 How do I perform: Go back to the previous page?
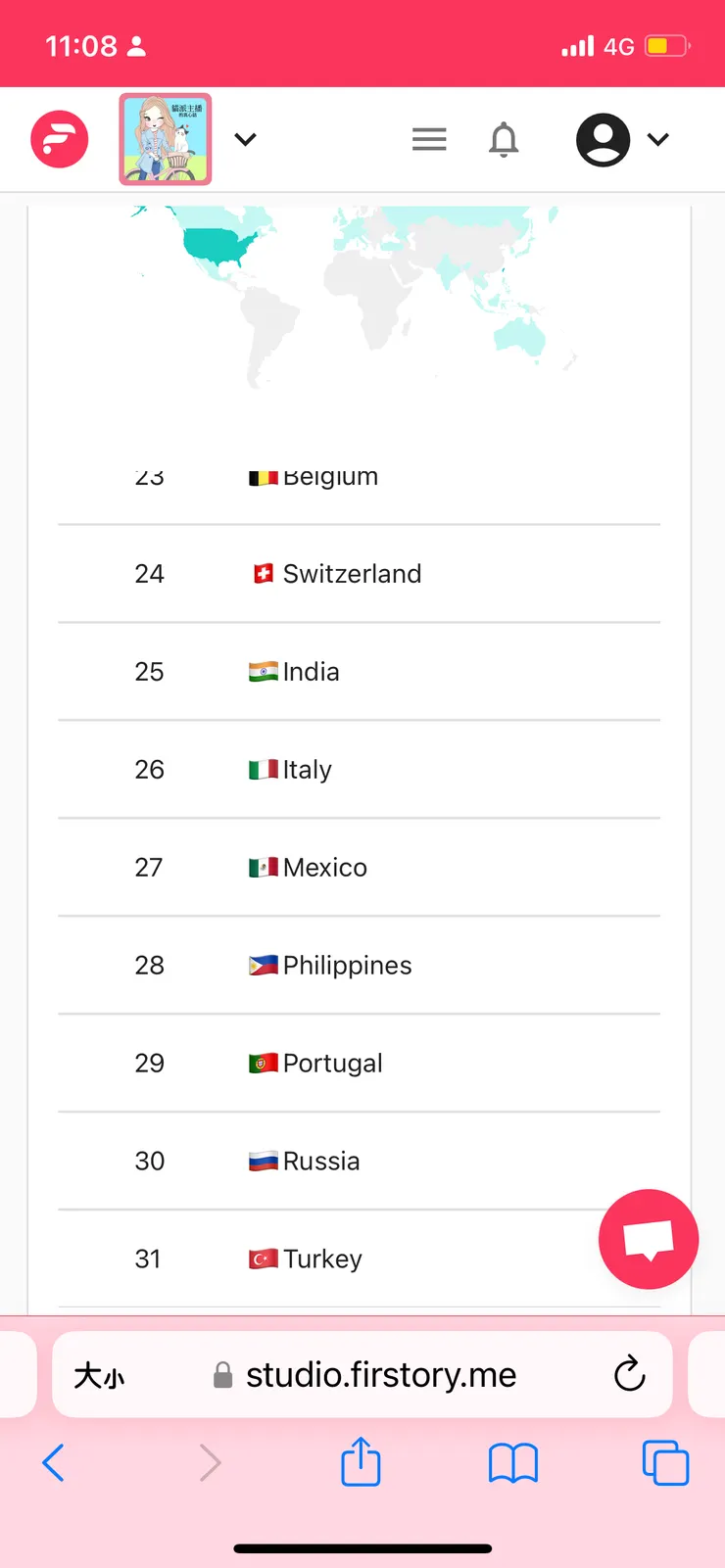tap(54, 1463)
